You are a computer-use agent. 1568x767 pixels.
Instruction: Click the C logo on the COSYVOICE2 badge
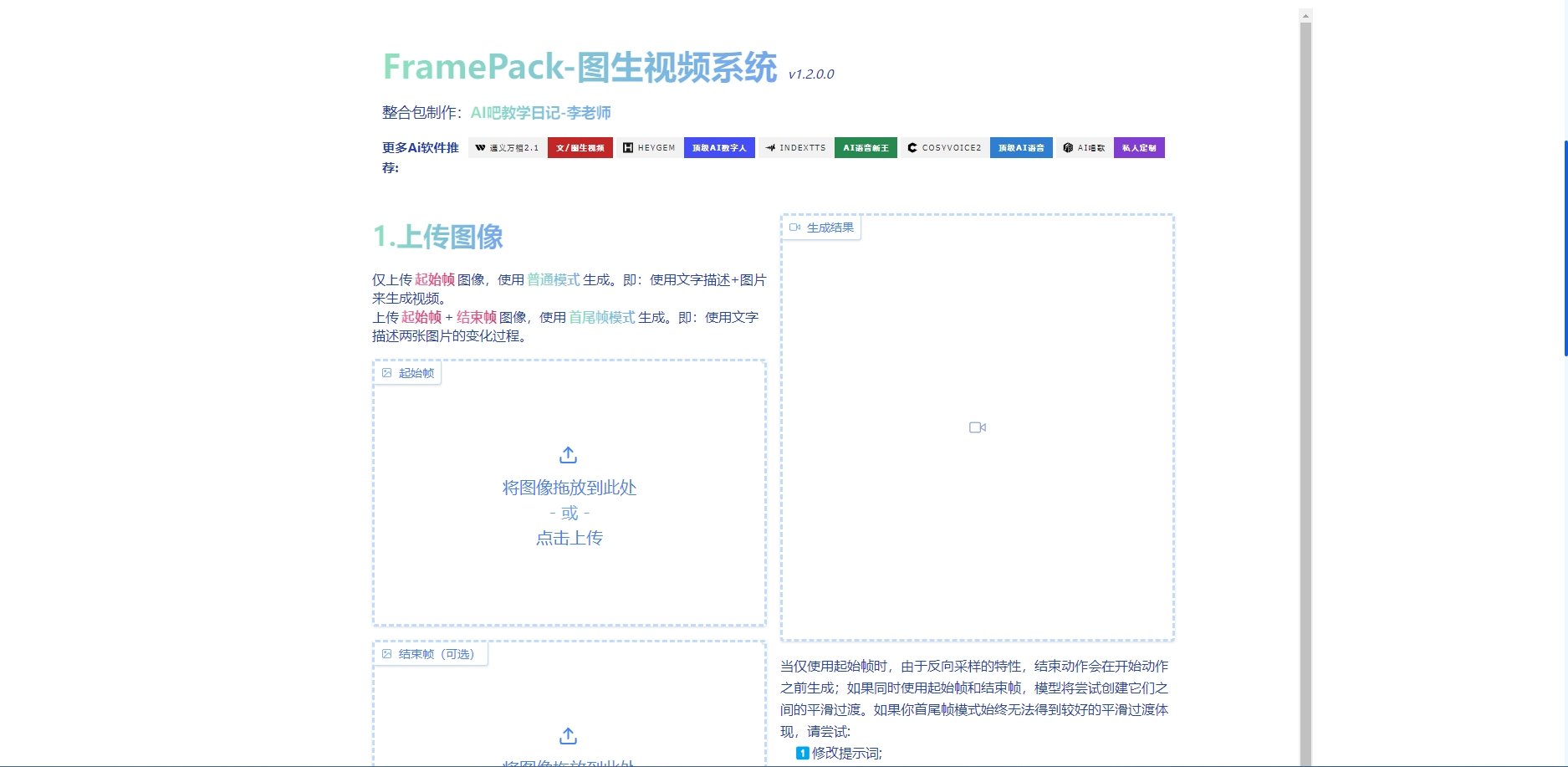click(911, 148)
